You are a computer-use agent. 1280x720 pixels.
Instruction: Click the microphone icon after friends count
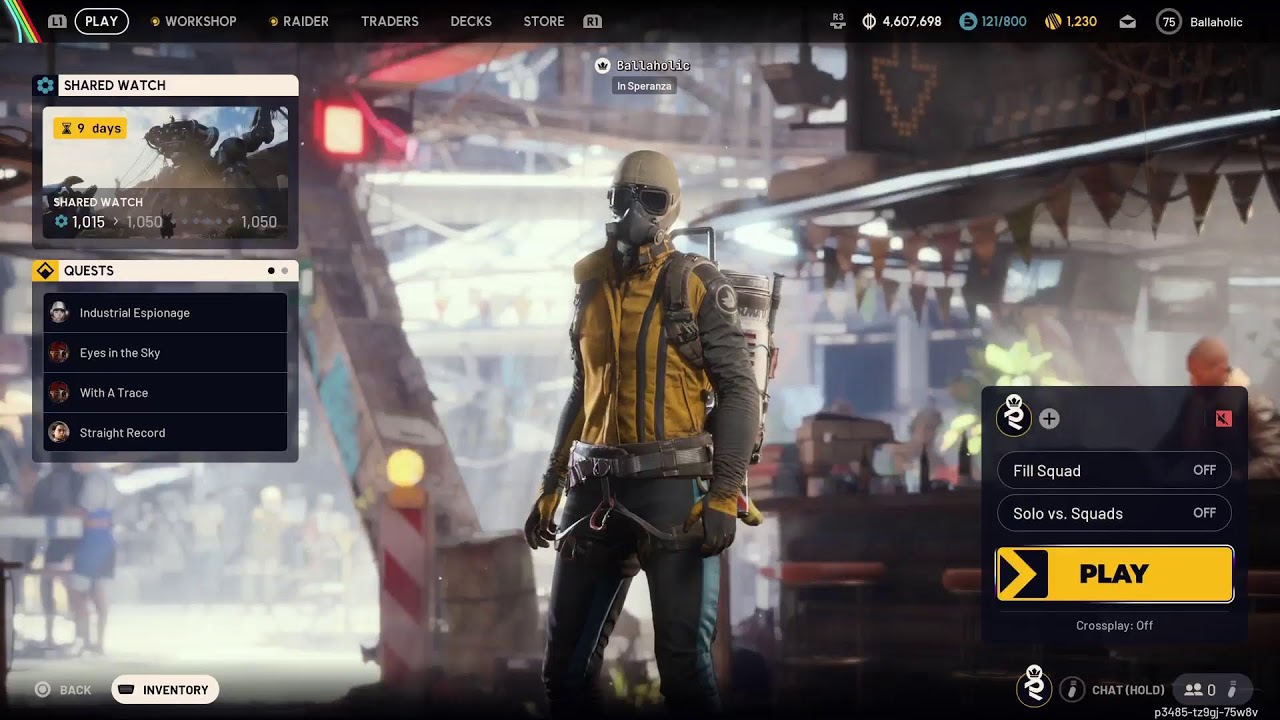pos(1232,689)
